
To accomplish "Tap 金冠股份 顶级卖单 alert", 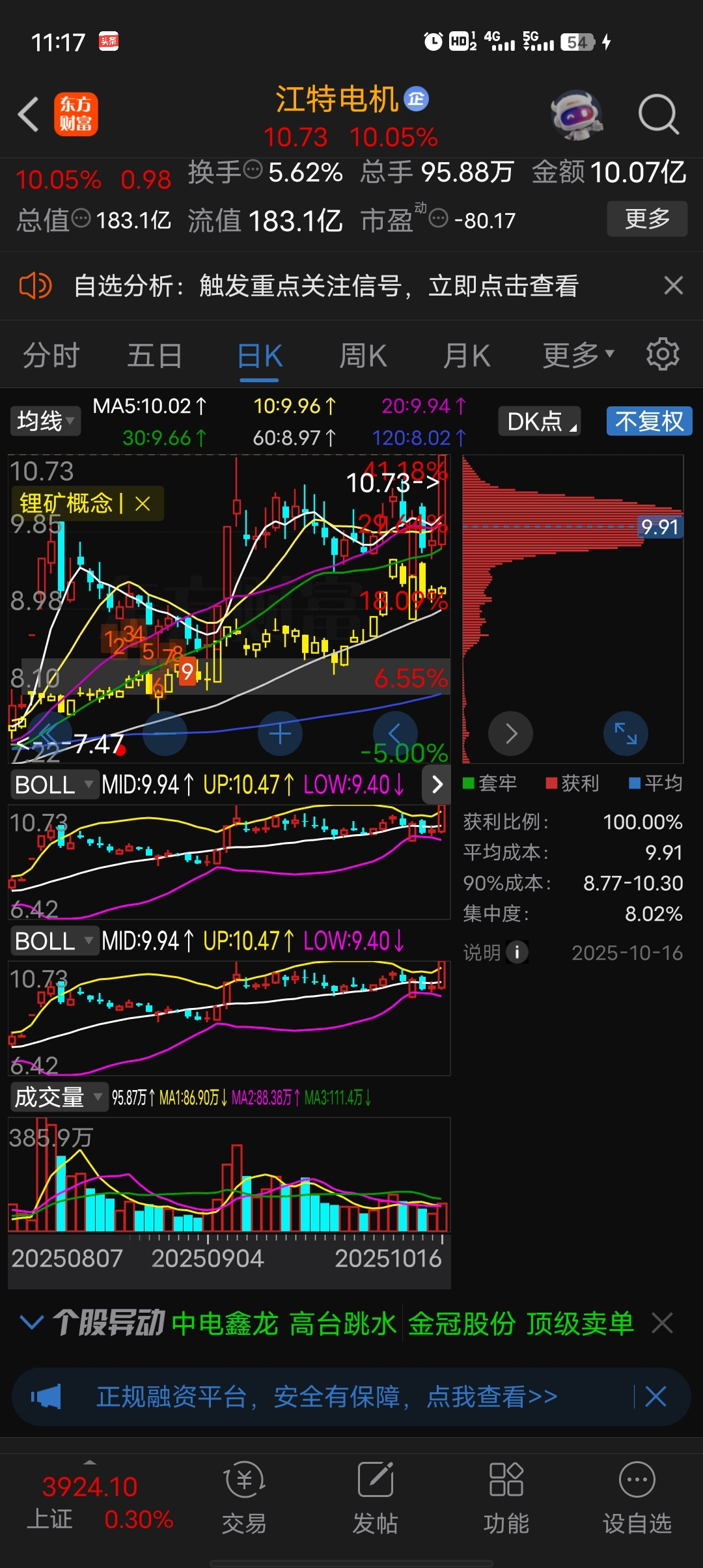I will (x=521, y=1323).
